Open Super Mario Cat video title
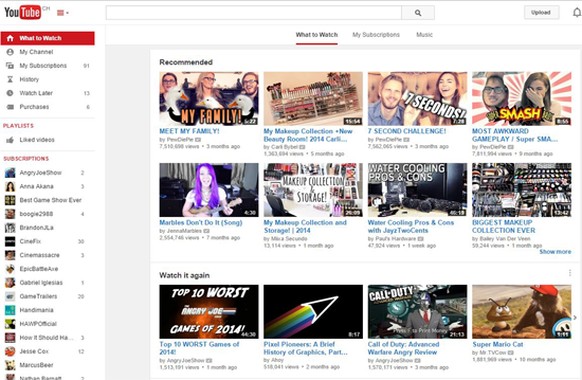The height and width of the screenshot is (380, 582). [498, 344]
